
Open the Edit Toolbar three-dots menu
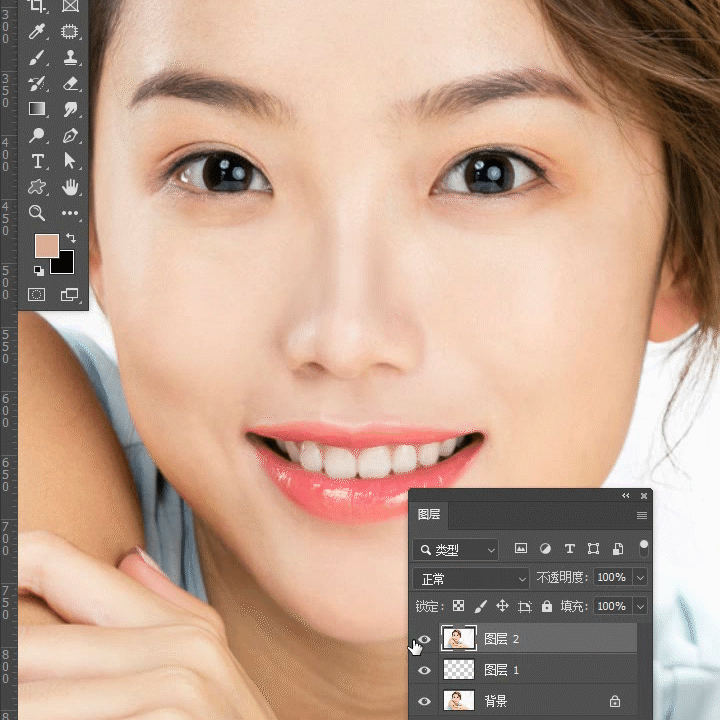tap(70, 213)
